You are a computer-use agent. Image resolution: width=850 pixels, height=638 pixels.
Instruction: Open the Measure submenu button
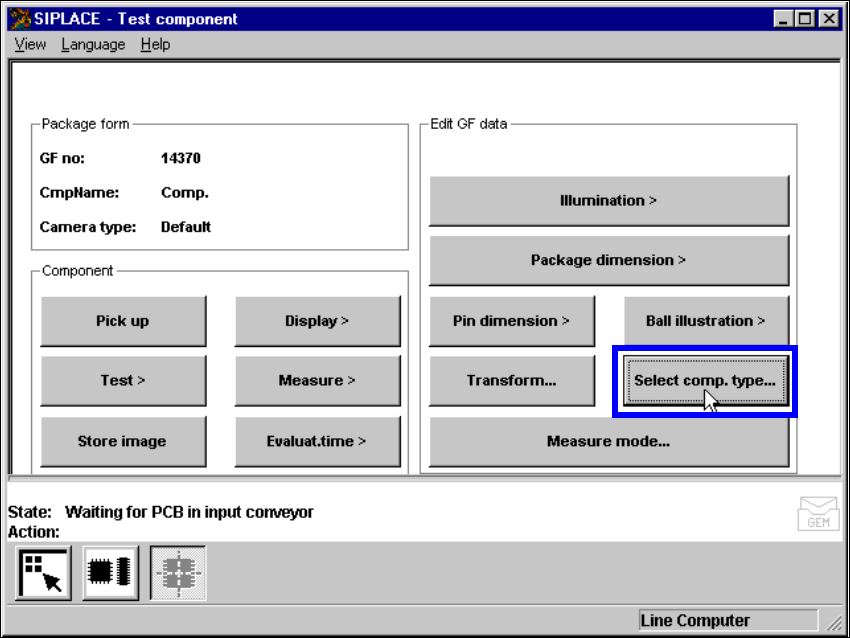(318, 381)
